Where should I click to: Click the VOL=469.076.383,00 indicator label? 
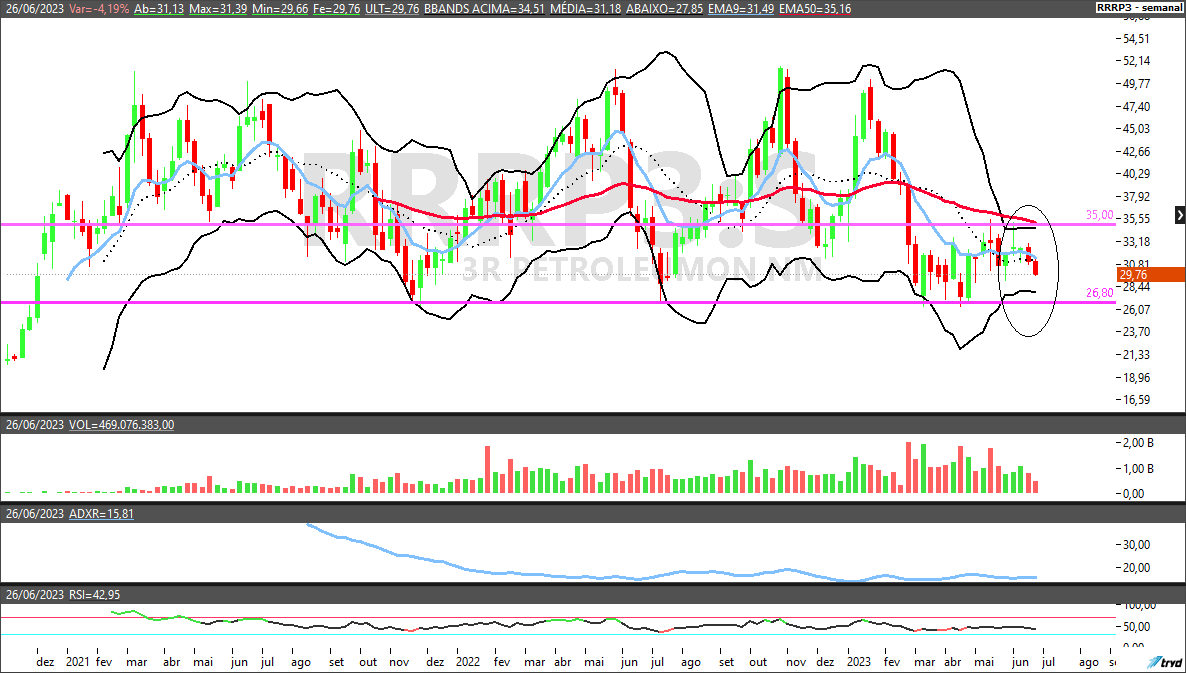(x=121, y=425)
